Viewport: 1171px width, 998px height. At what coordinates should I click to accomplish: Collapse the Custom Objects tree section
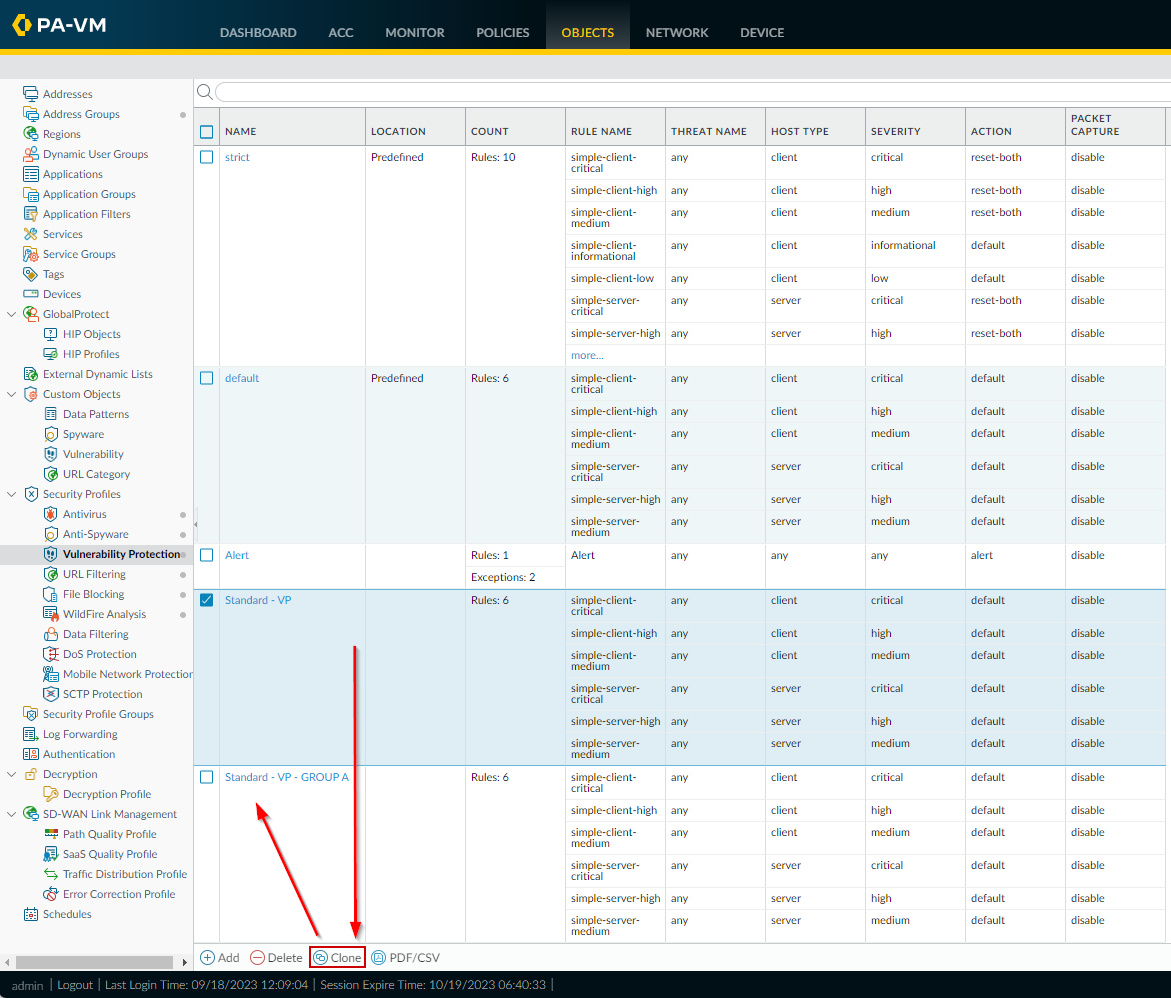12,394
